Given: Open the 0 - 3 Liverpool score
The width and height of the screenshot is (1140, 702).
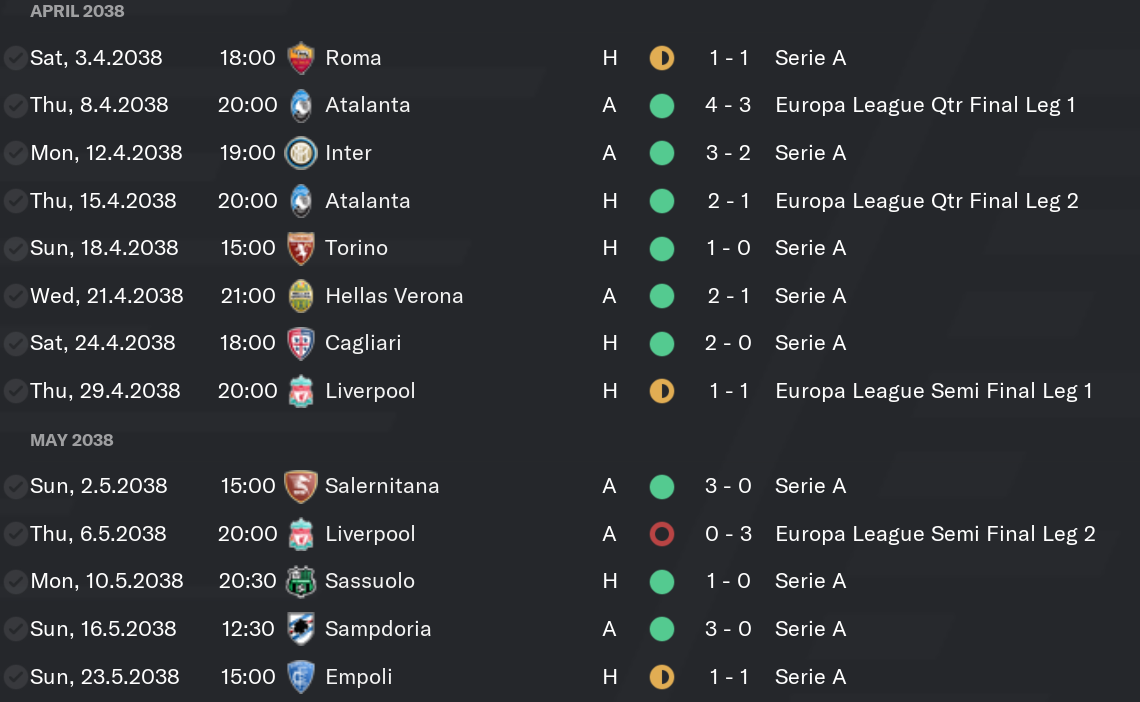Looking at the screenshot, I should click(728, 534).
